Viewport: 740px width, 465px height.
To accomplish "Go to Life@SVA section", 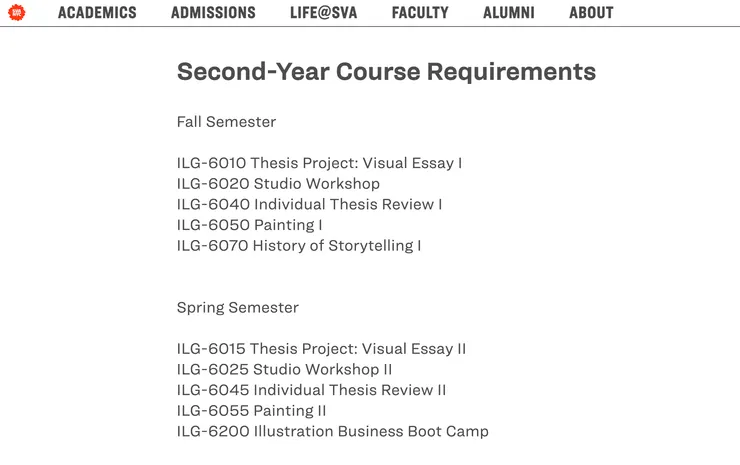I will pos(323,13).
